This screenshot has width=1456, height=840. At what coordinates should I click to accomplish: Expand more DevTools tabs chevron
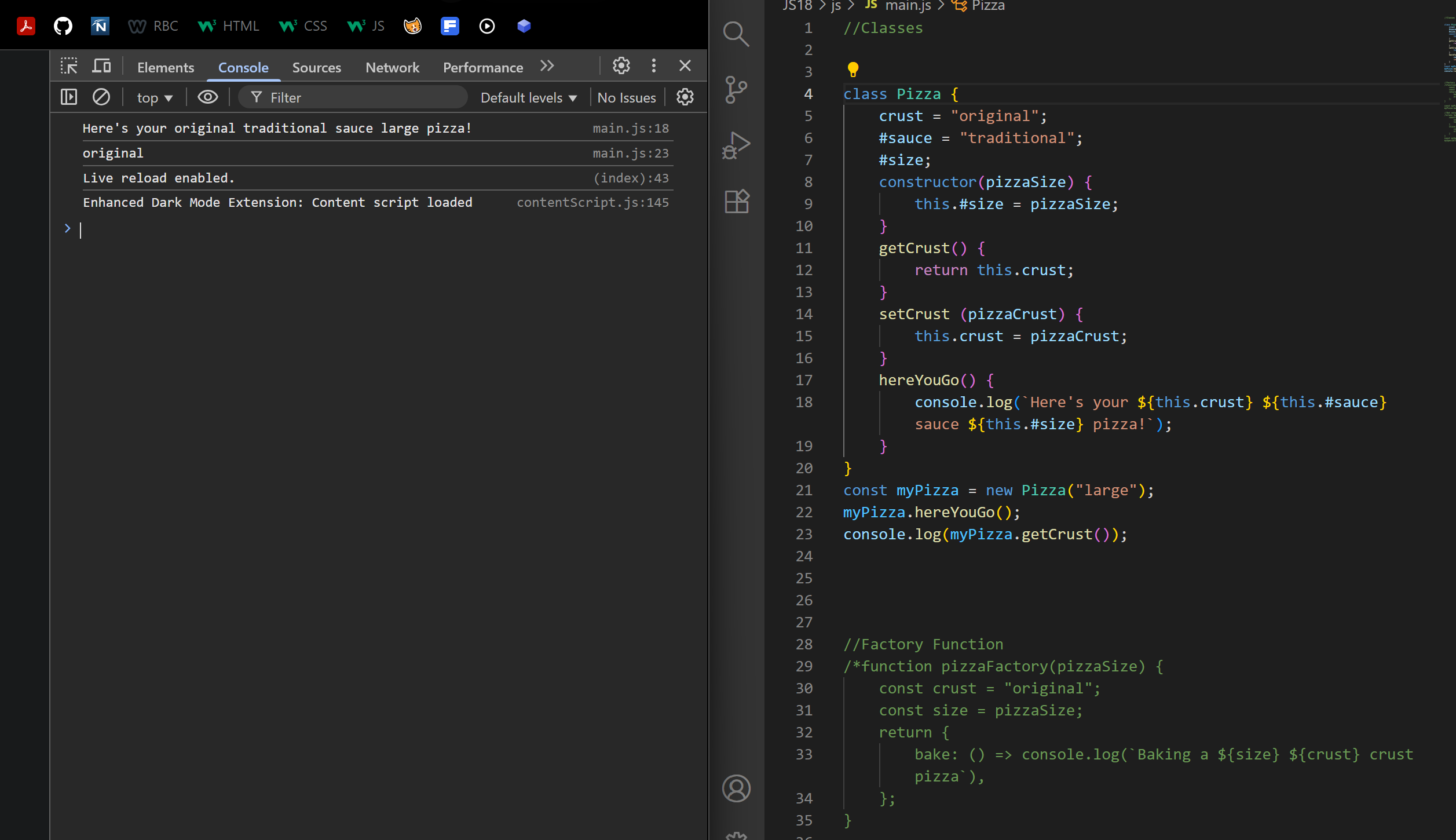tap(547, 66)
